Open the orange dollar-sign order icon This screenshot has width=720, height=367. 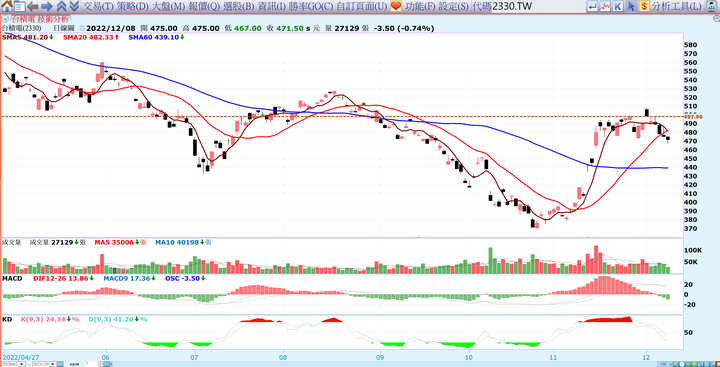coord(644,6)
